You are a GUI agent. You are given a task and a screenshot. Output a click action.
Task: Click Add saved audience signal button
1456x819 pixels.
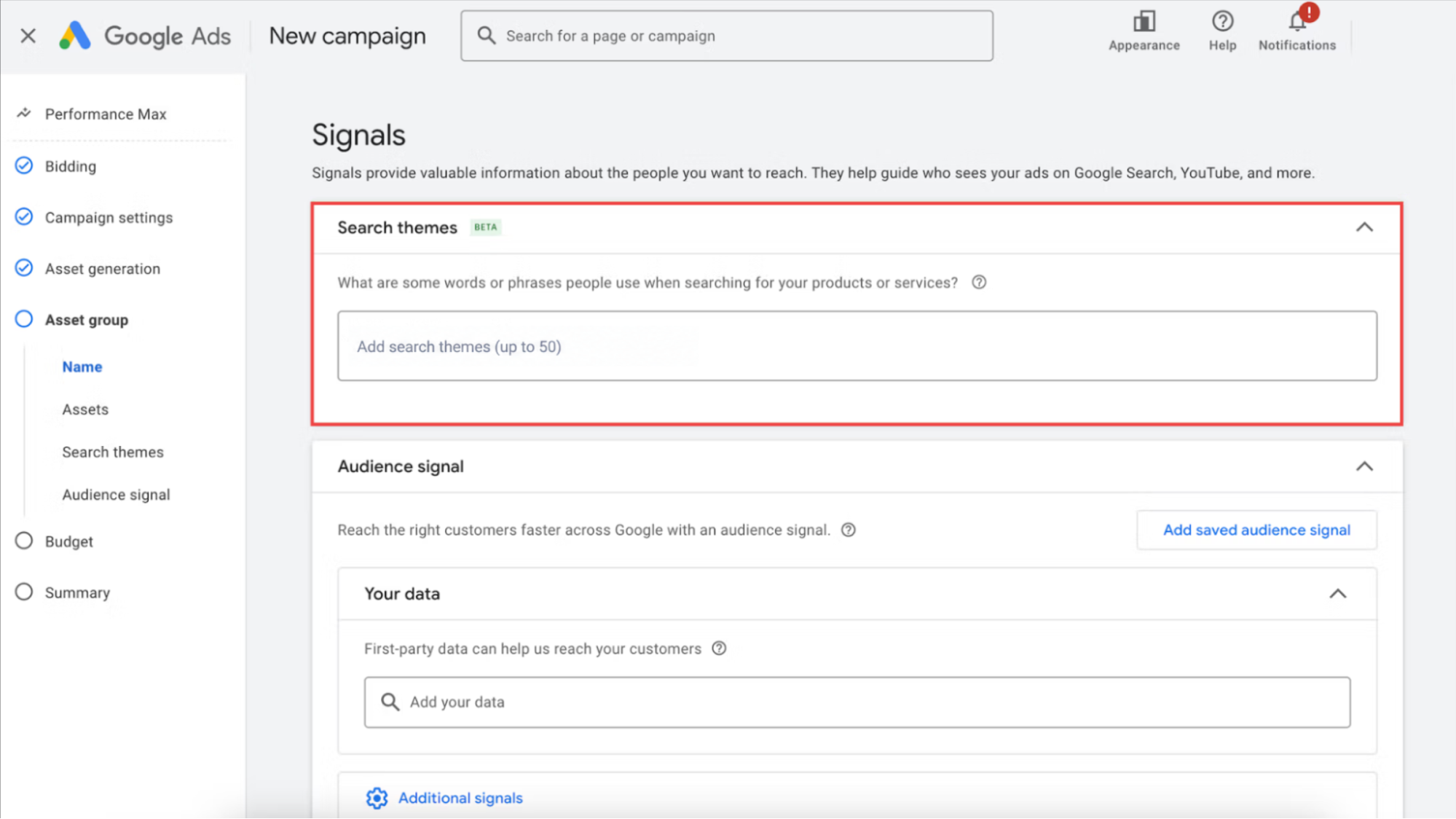(1256, 530)
